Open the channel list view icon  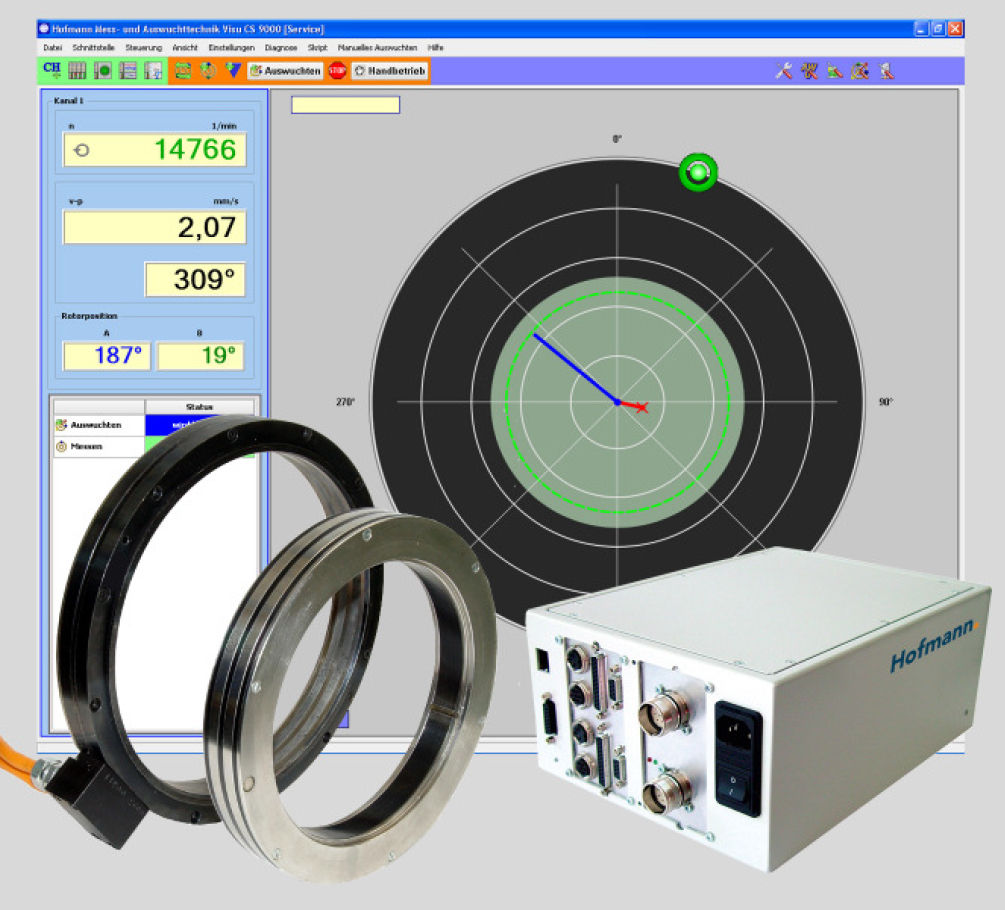tap(130, 69)
